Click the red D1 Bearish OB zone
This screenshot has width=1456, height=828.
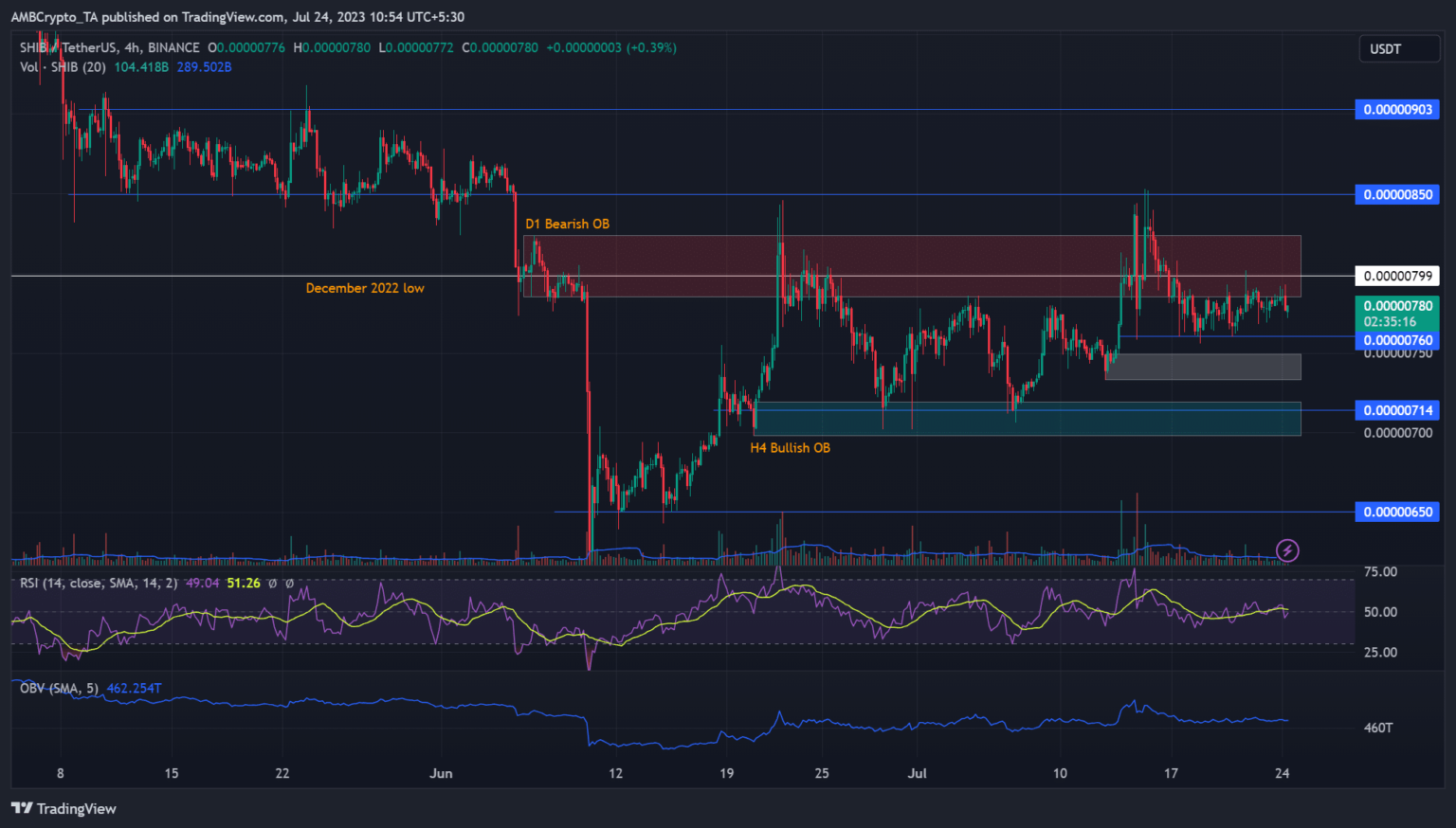(910, 256)
